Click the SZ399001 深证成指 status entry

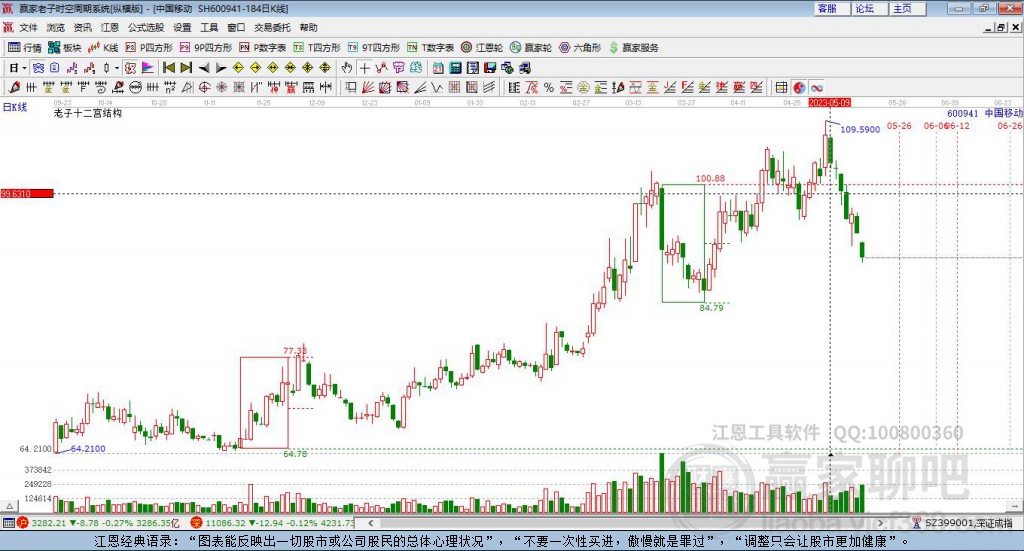pos(963,523)
